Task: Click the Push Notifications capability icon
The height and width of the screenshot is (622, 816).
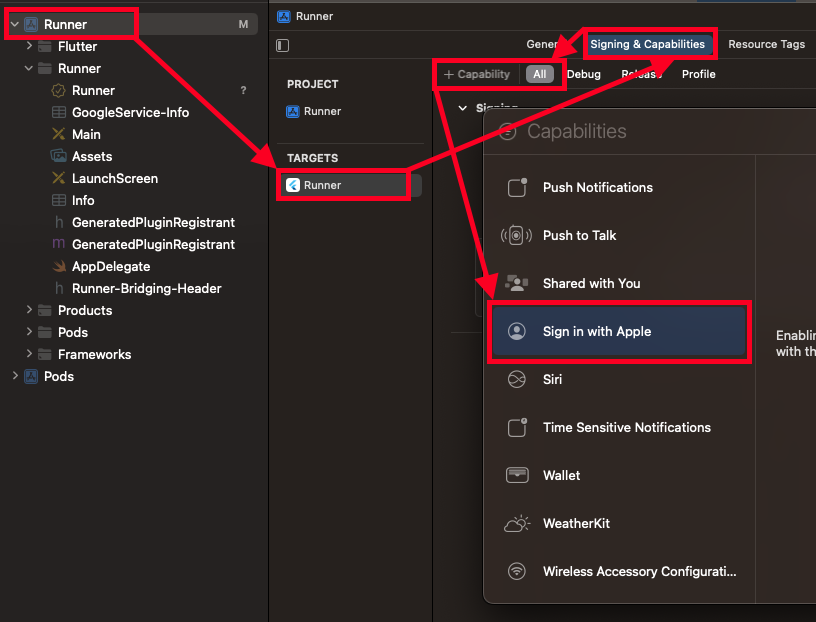Action: click(517, 187)
